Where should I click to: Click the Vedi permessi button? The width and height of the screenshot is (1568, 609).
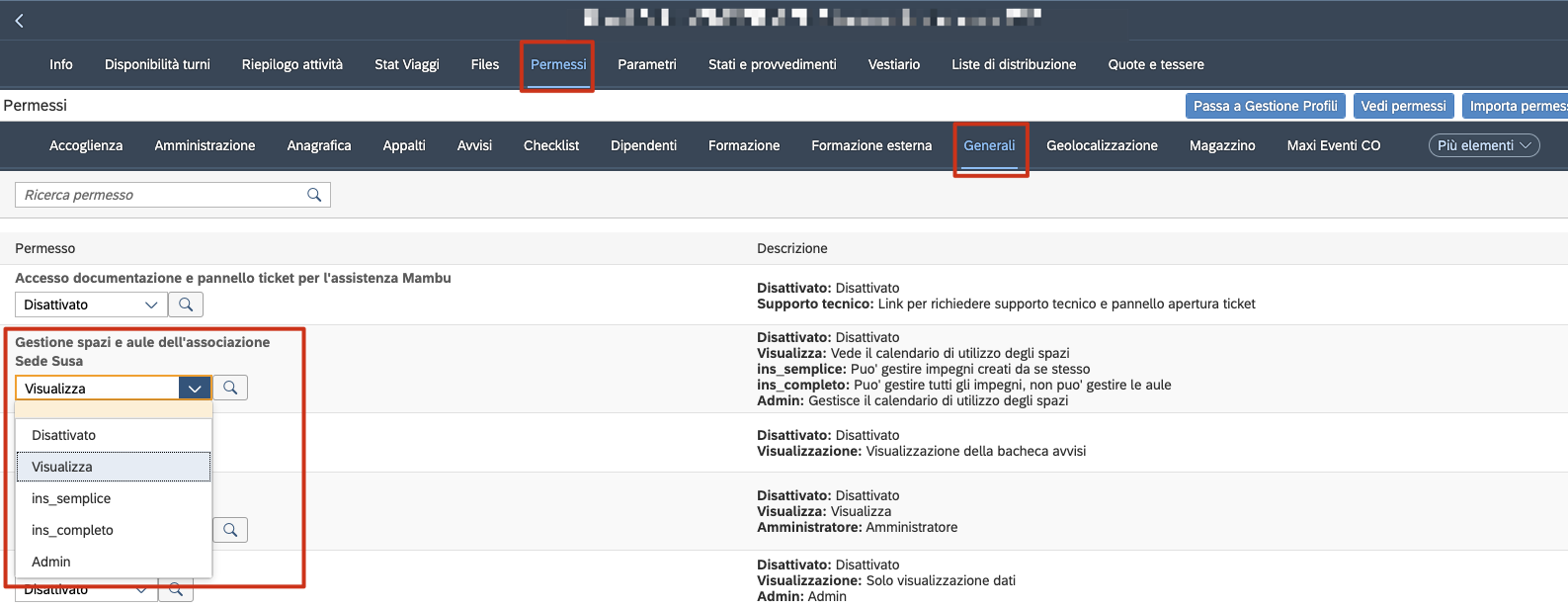coord(1403,106)
